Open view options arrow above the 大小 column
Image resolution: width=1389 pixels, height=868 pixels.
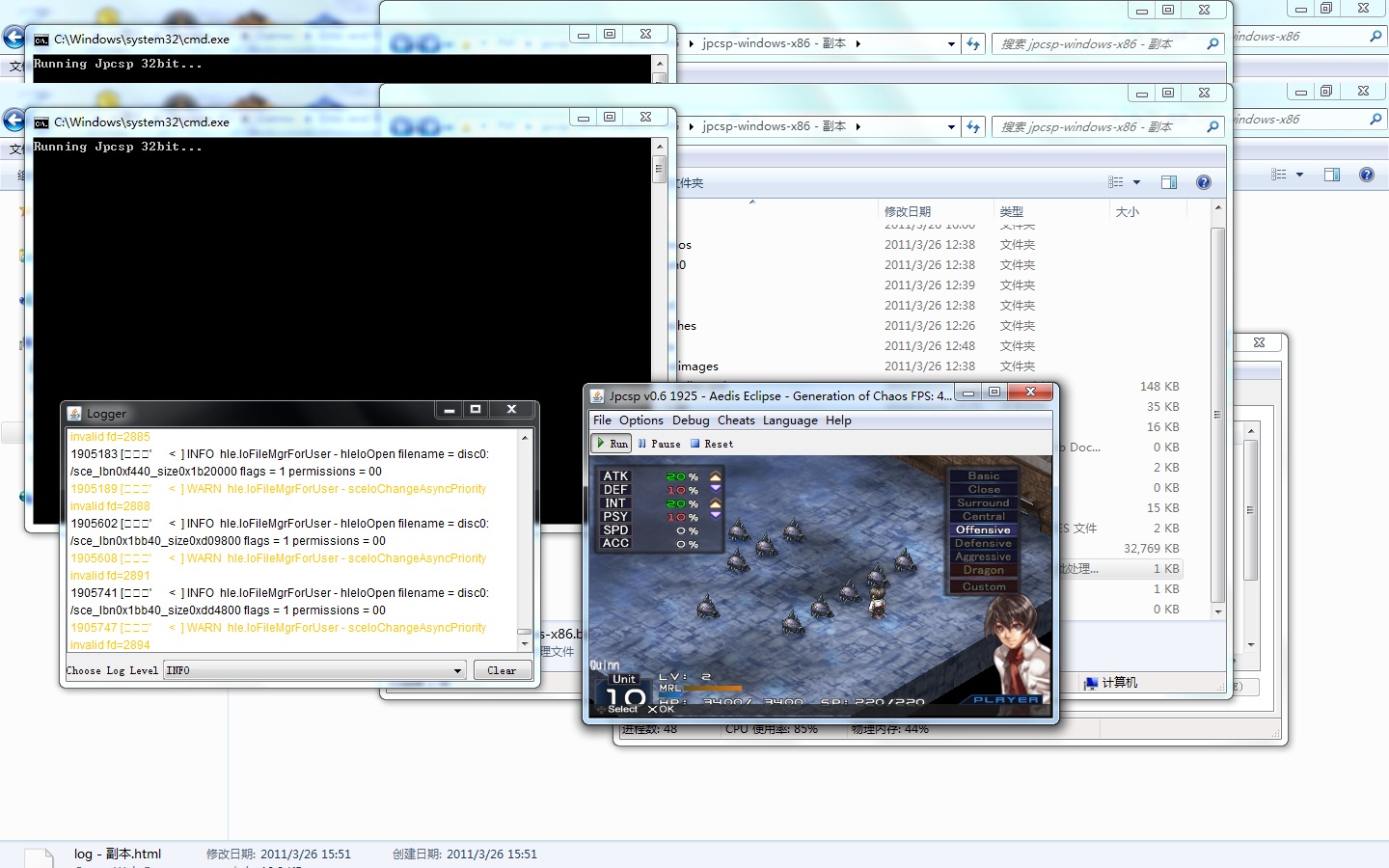tap(1136, 182)
